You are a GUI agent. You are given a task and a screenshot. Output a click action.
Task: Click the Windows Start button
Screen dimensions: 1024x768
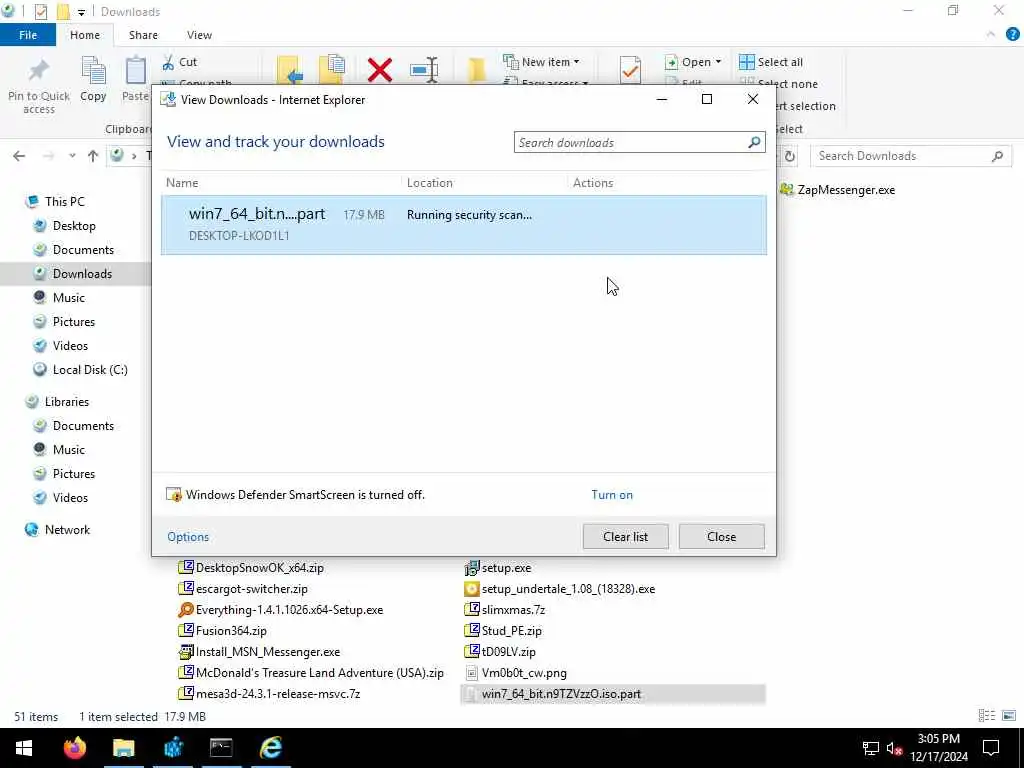(24, 748)
